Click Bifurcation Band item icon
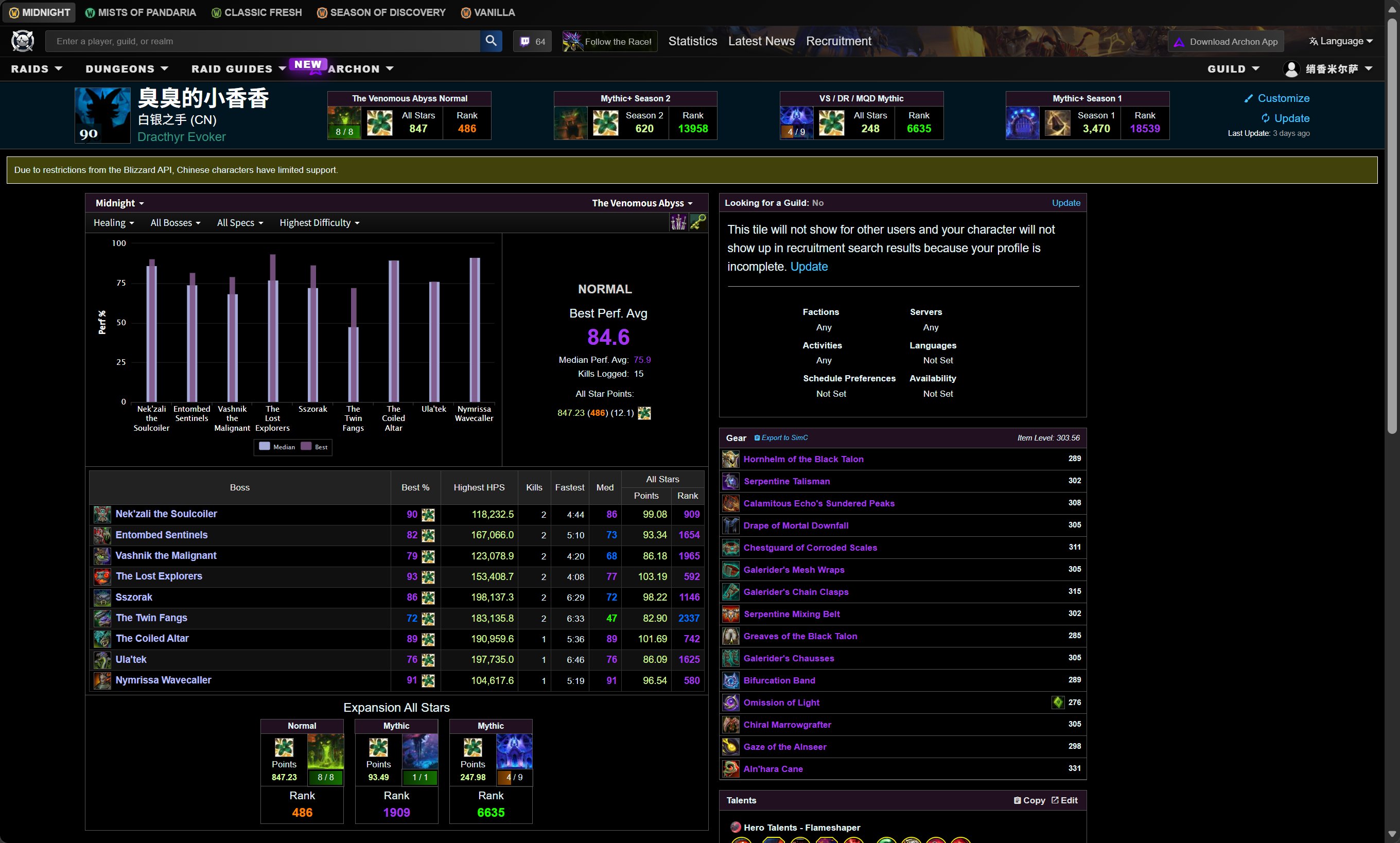1400x843 pixels. [x=730, y=680]
